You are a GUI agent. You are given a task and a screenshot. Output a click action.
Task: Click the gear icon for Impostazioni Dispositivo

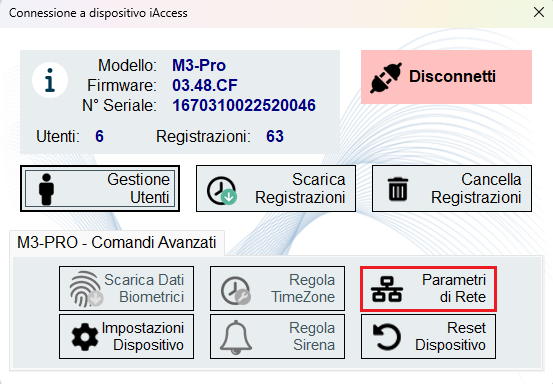click(85, 337)
